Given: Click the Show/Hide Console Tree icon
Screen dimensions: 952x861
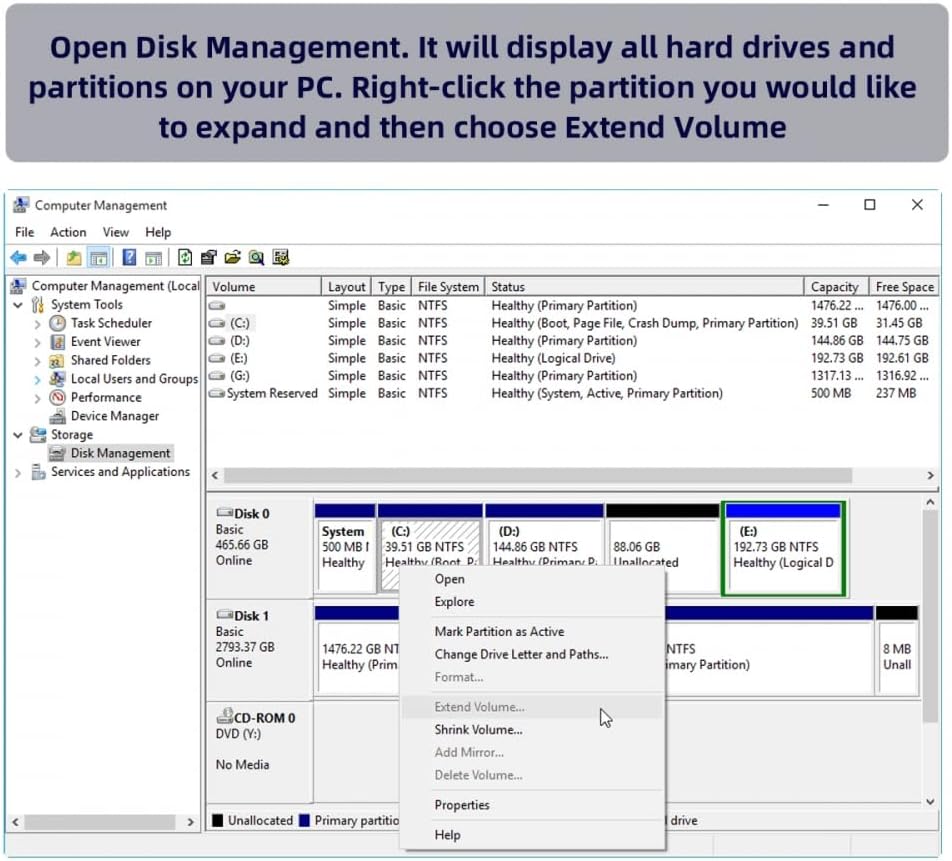Looking at the screenshot, I should [98, 258].
